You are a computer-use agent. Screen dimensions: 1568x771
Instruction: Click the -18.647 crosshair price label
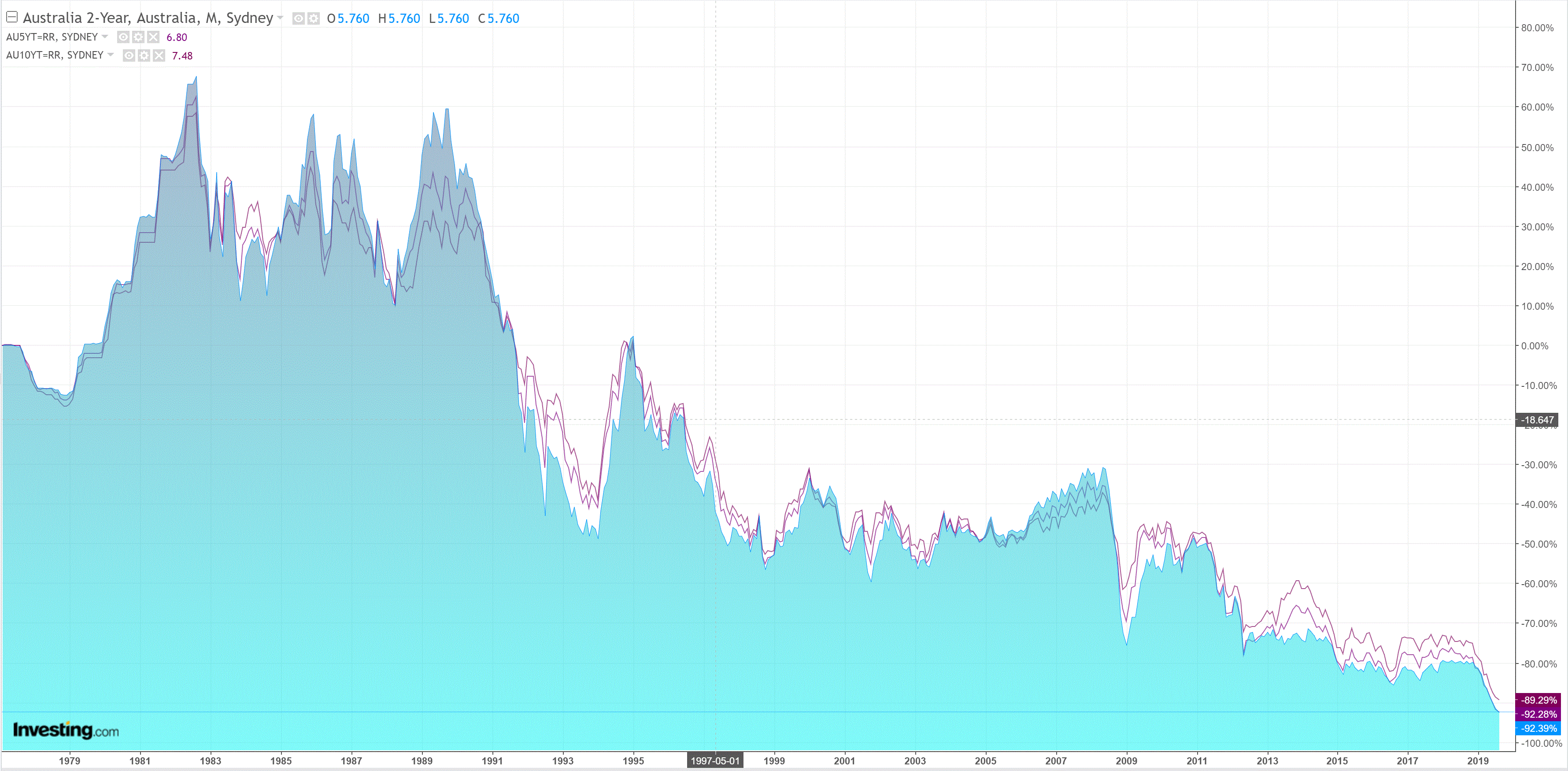[1537, 419]
